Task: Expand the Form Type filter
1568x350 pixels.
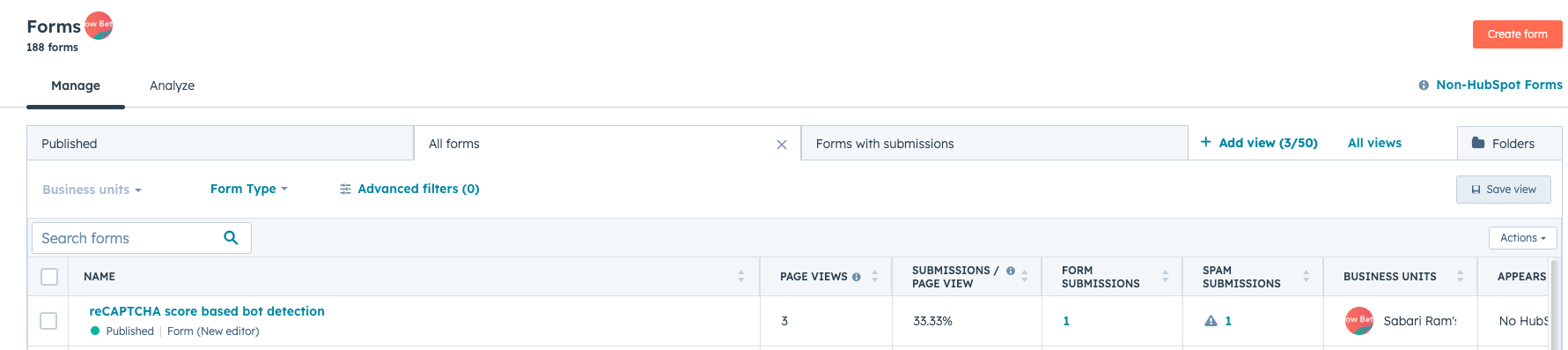Action: point(248,189)
